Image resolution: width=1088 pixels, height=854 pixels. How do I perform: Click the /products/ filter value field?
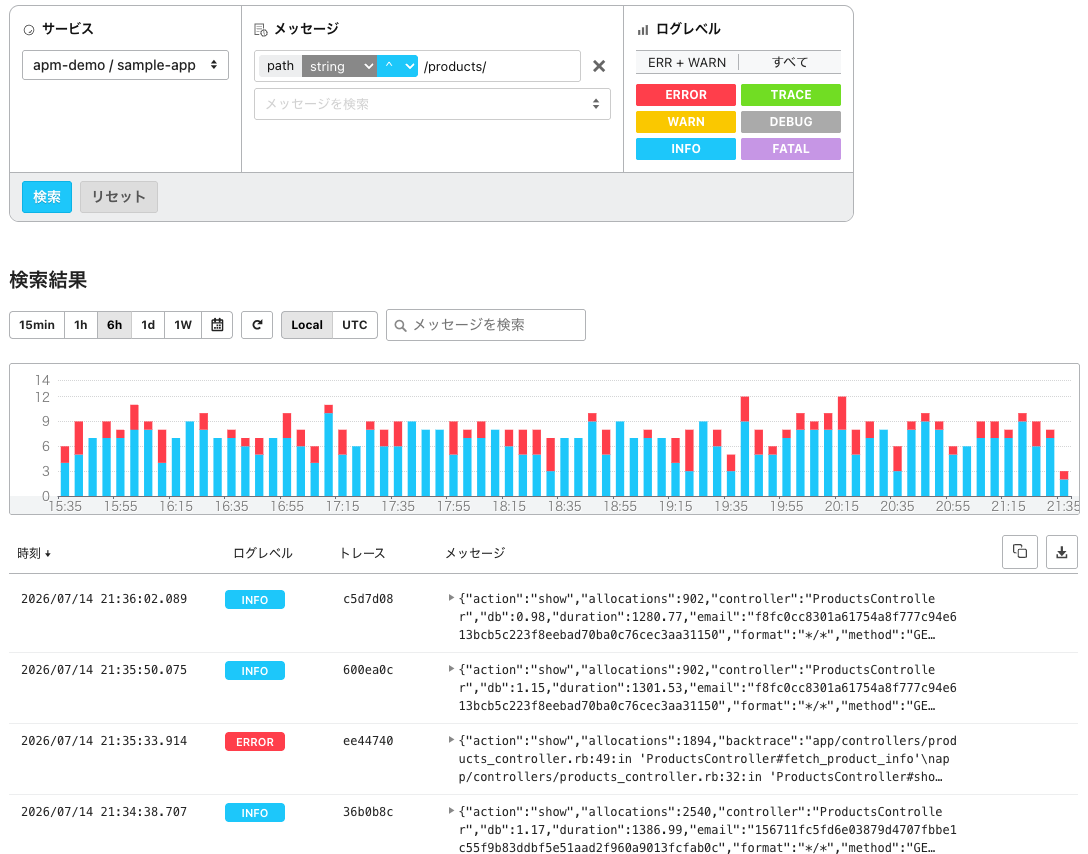tap(500, 66)
